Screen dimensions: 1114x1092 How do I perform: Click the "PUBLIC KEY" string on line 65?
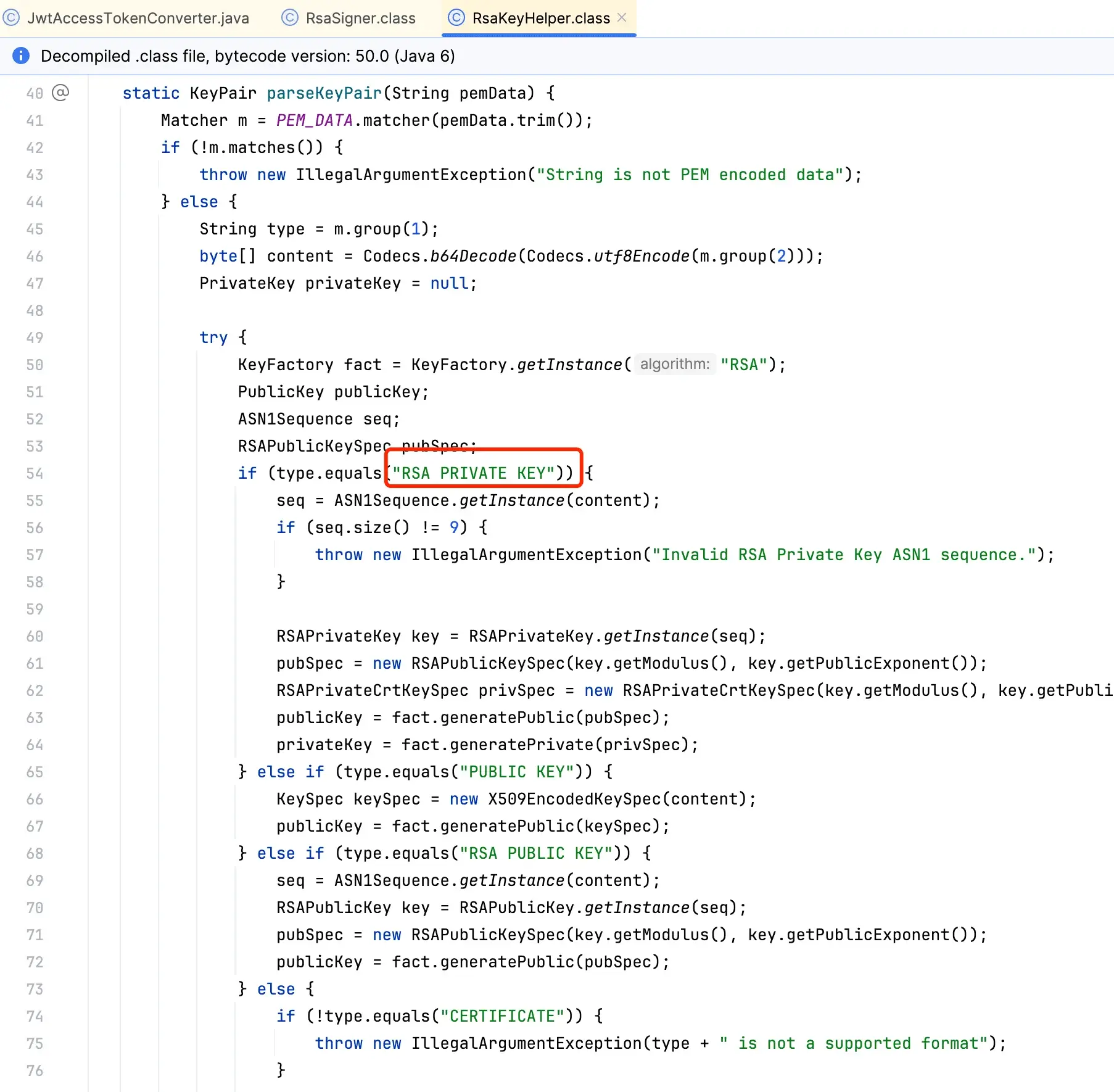[517, 772]
